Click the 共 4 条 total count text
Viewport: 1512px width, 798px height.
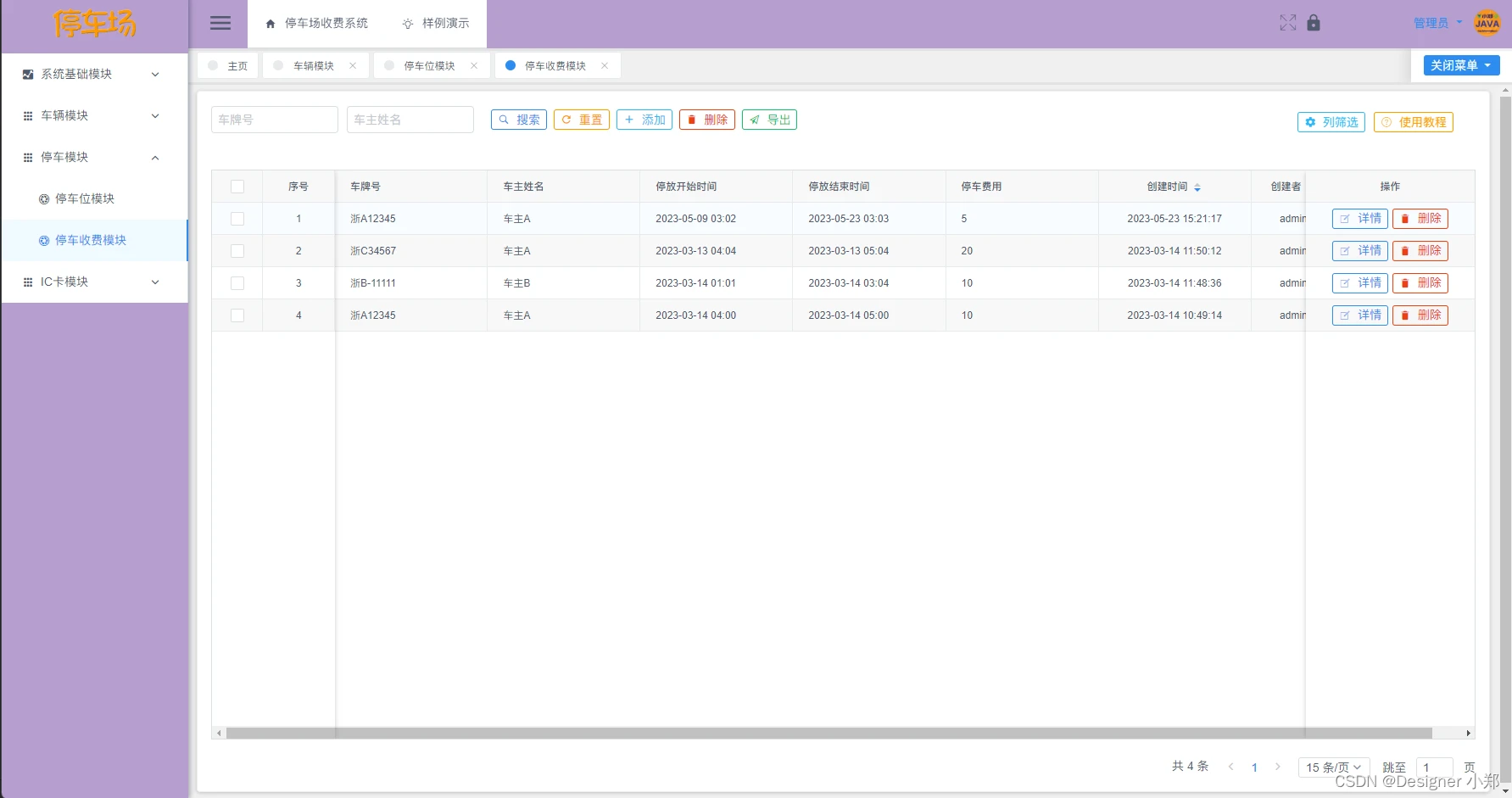[1190, 766]
